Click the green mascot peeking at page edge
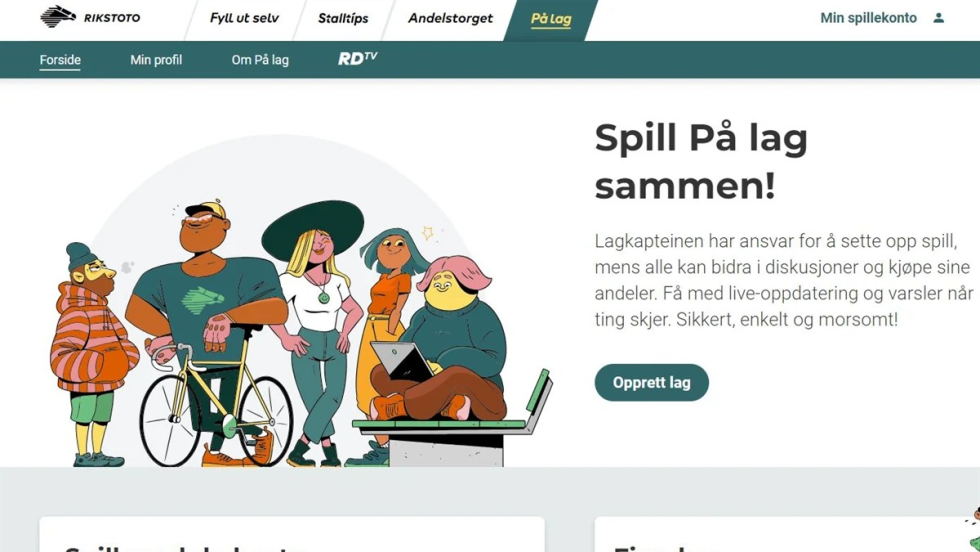The height and width of the screenshot is (552, 980). [x=974, y=528]
